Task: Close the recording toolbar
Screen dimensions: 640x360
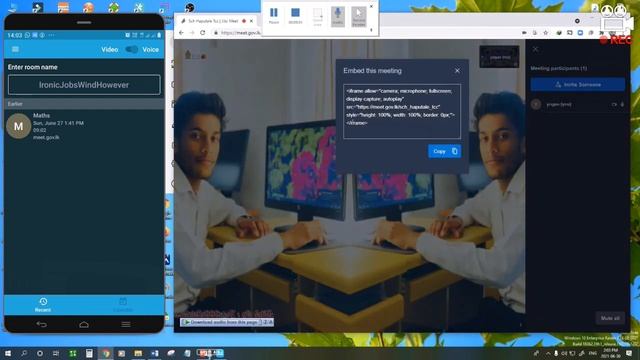Action: pos(371,6)
